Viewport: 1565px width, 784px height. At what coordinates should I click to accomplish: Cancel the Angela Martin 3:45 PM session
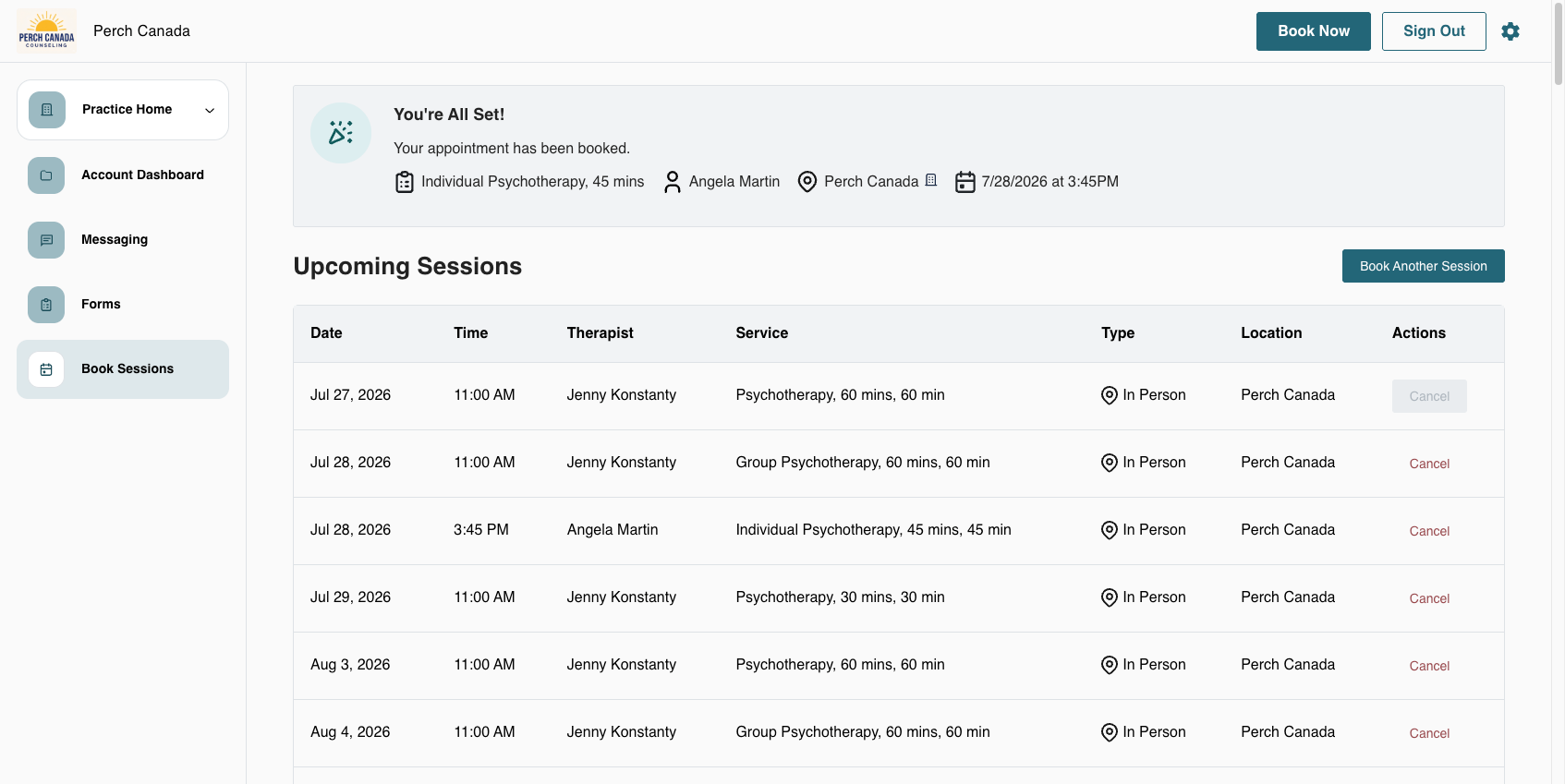pos(1429,531)
